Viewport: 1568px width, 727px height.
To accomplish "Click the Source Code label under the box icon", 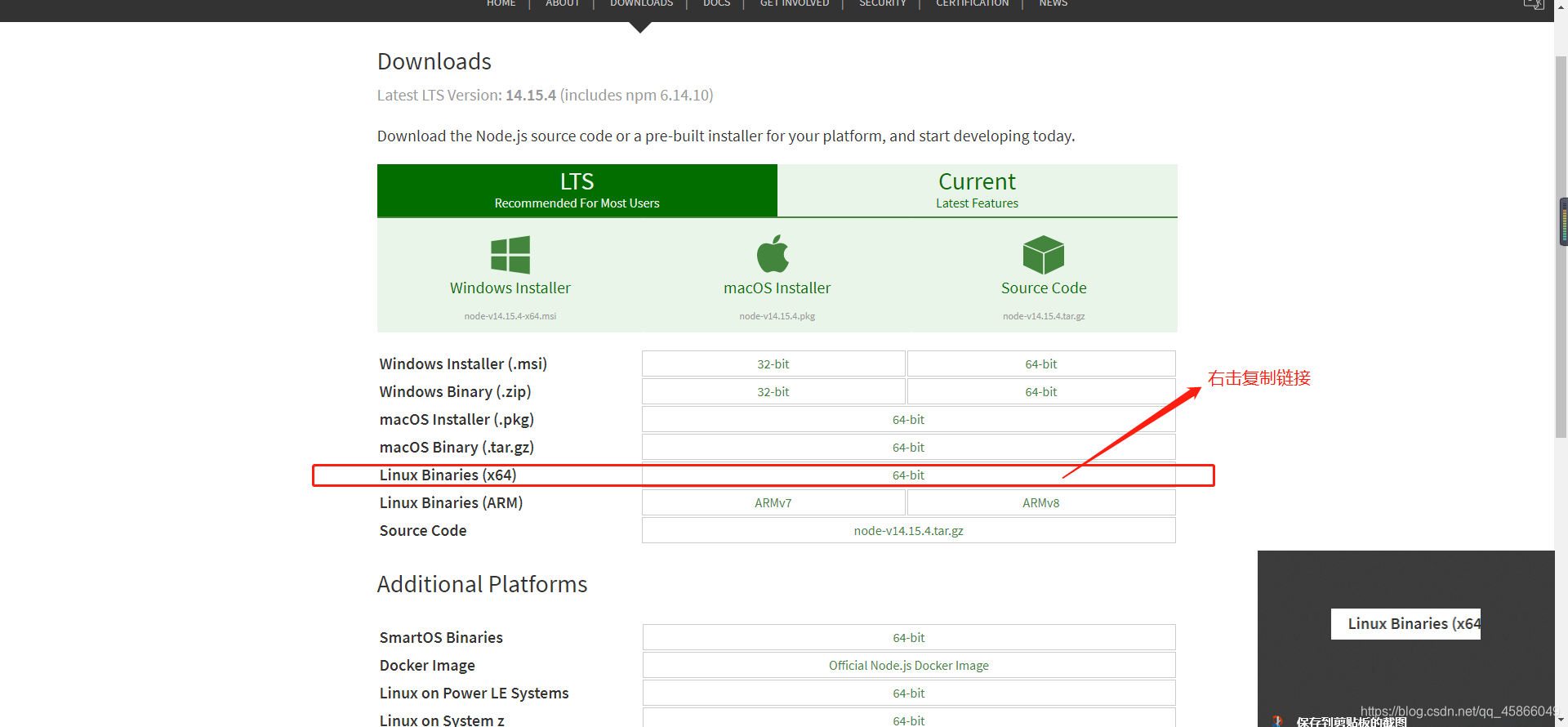I will 1044,288.
